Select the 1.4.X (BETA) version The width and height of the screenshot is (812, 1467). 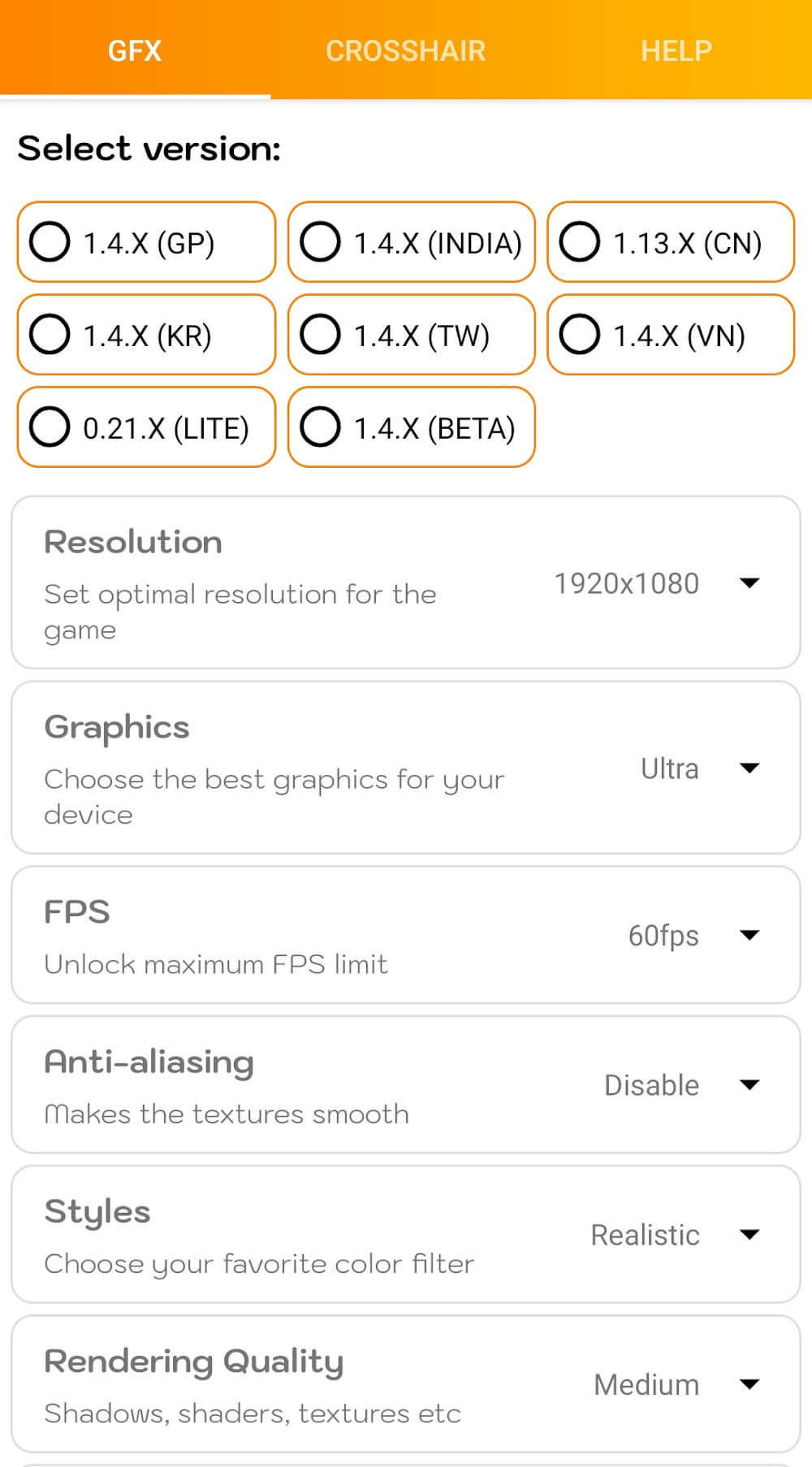coord(321,427)
